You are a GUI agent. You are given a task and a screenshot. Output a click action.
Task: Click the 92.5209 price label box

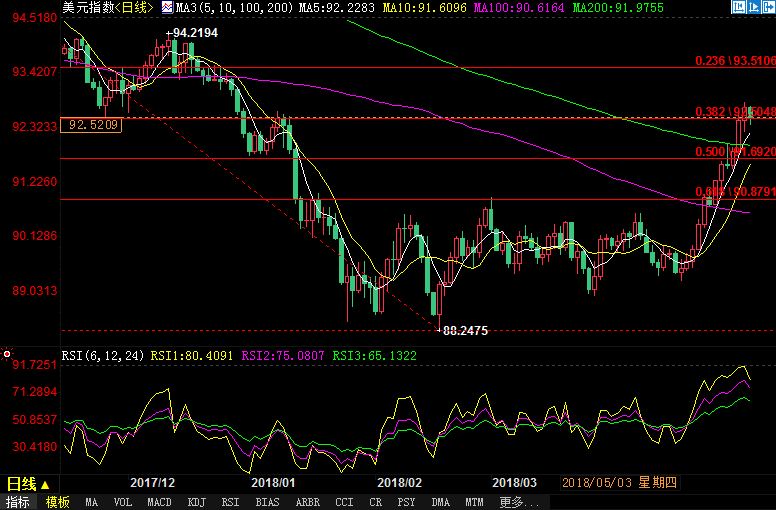coord(90,125)
